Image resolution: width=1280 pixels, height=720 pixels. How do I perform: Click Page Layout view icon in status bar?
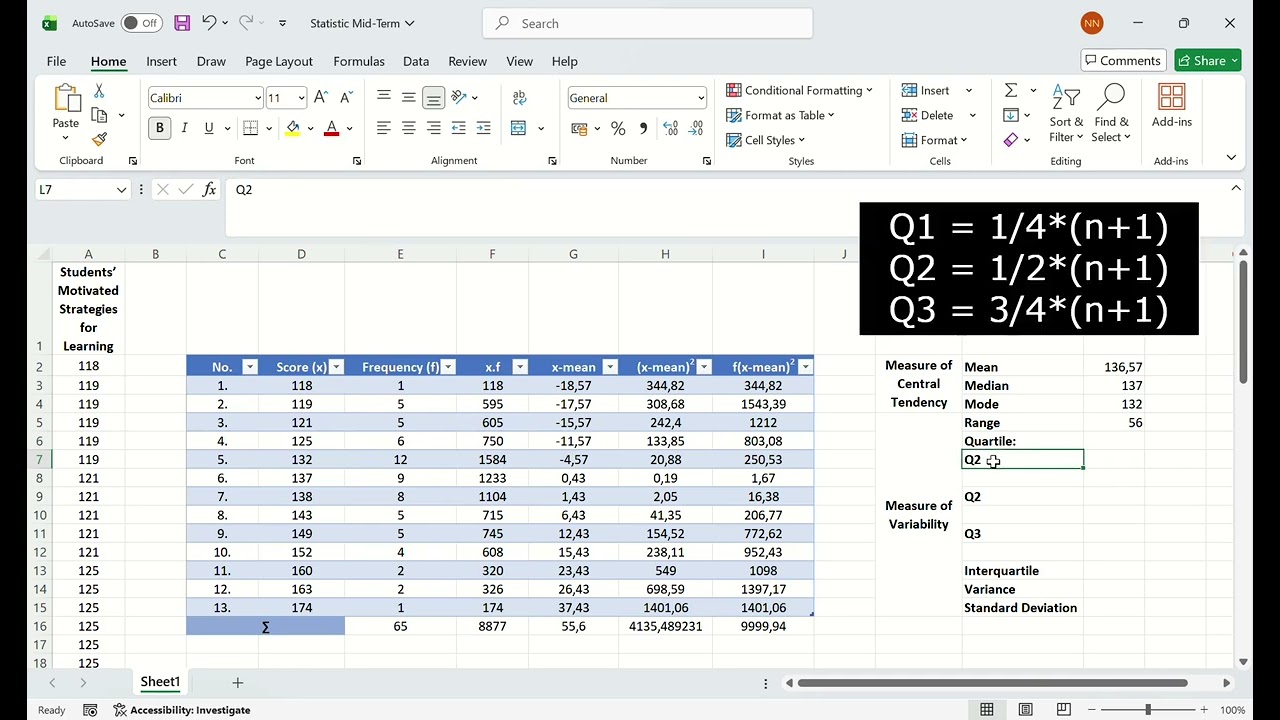pyautogui.click(x=1025, y=710)
